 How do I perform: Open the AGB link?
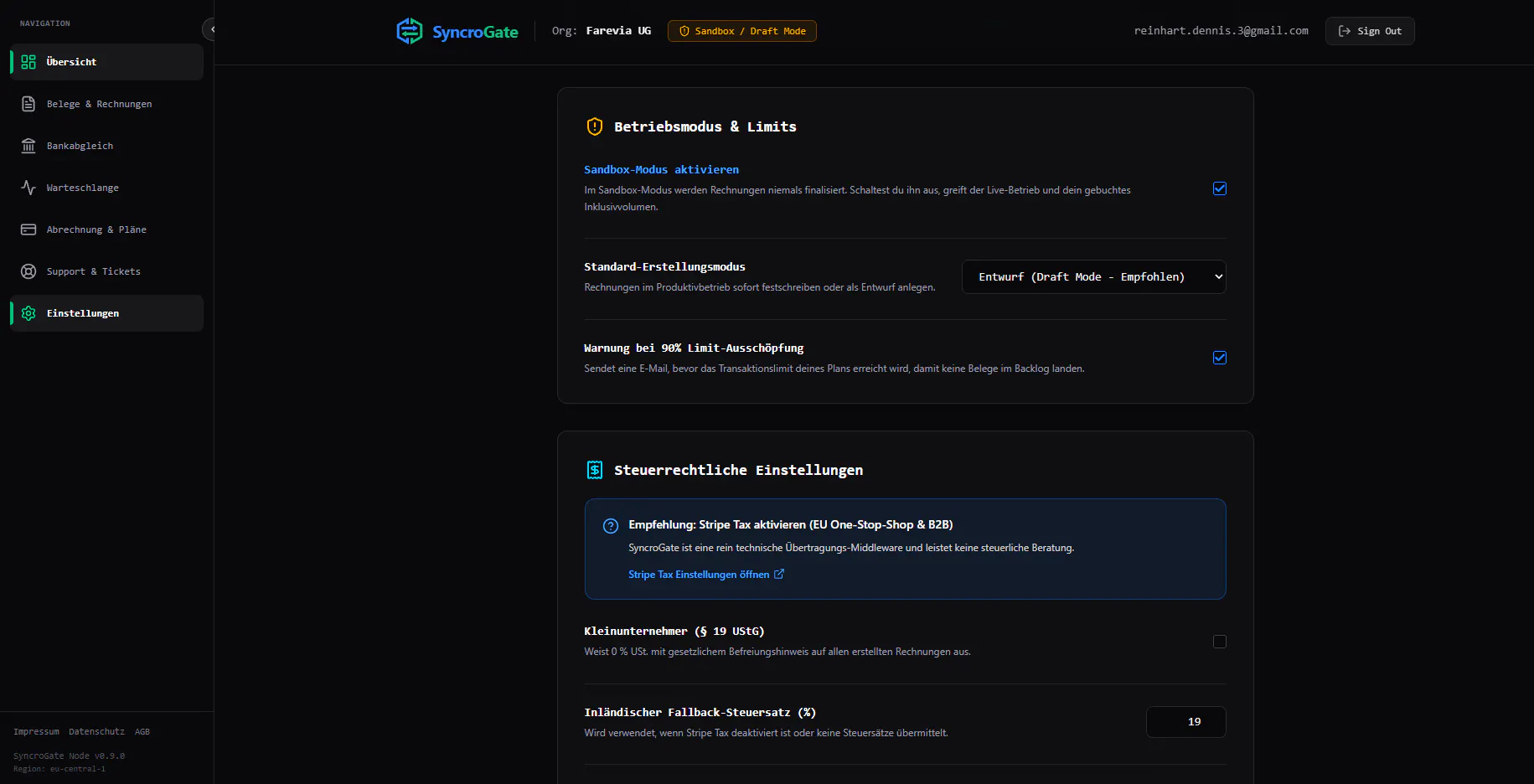142,732
